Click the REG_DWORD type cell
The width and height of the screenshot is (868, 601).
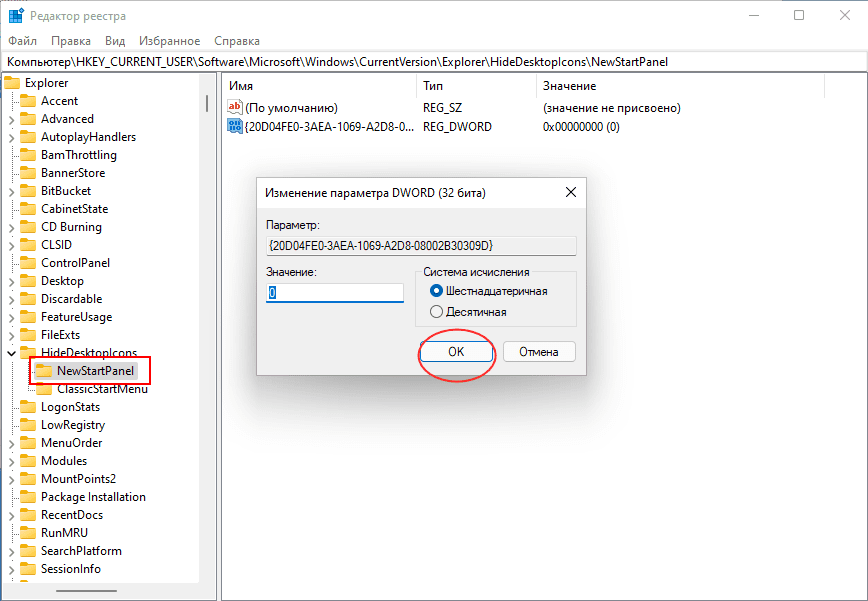point(457,127)
